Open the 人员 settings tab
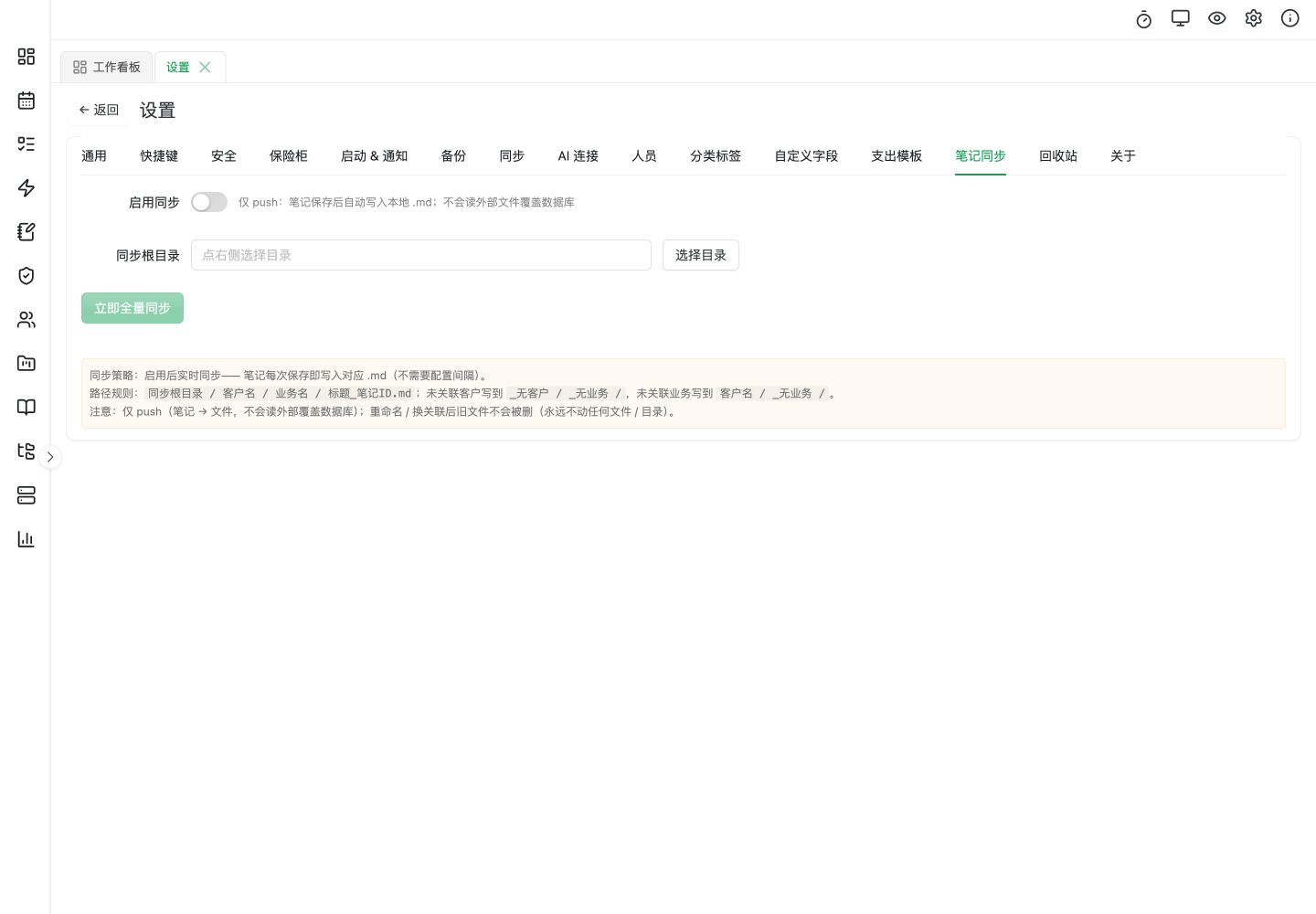Screen dimensions: 1316x914 [644, 156]
